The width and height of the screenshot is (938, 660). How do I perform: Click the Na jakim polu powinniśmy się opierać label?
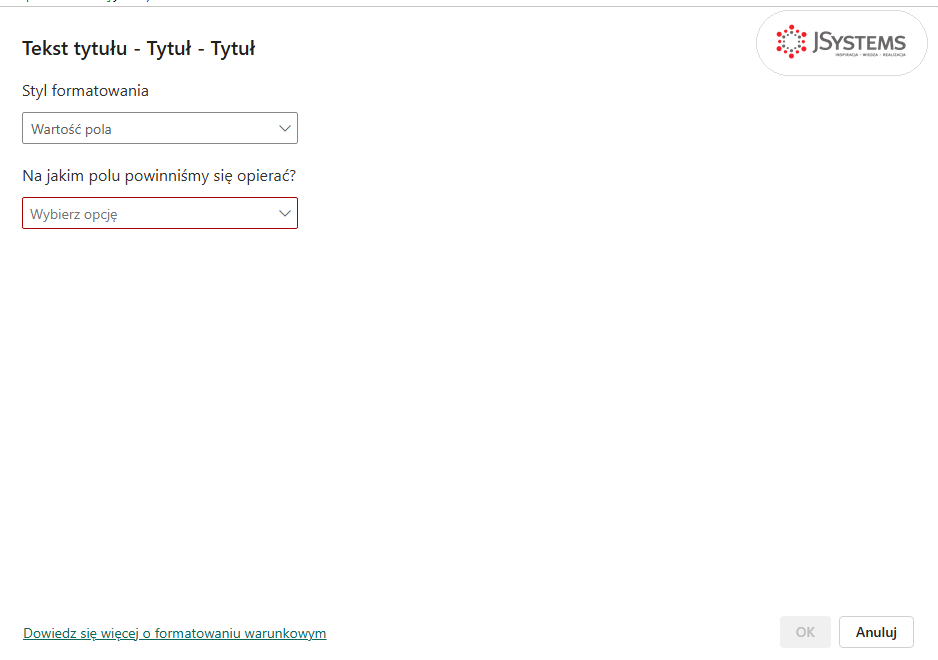pyautogui.click(x=159, y=176)
